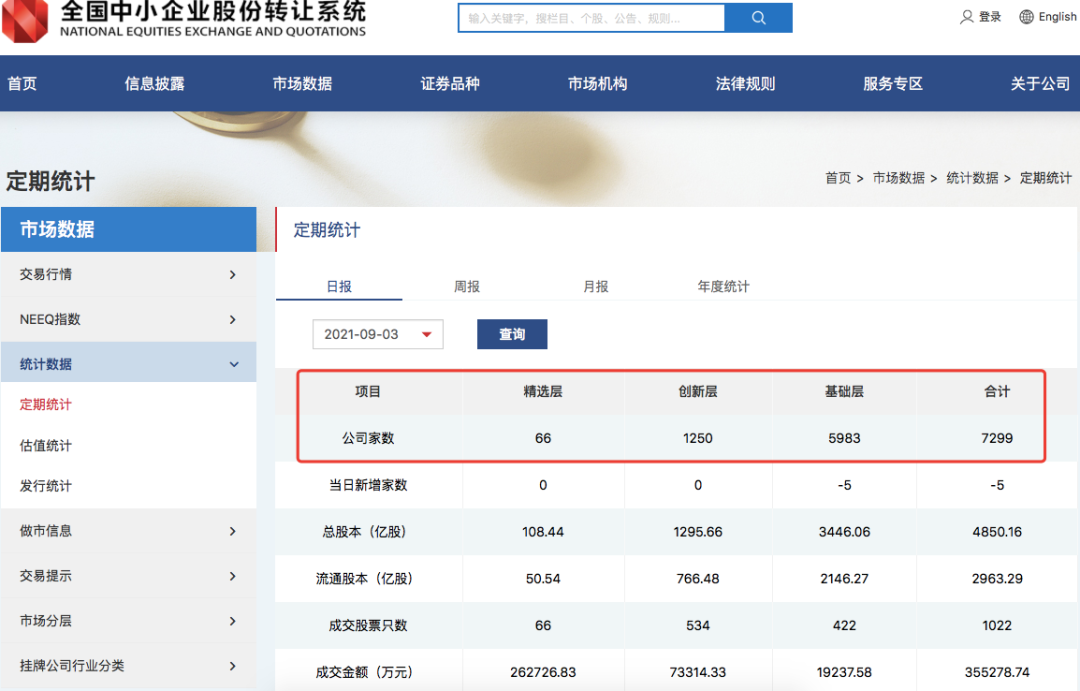
Task: Click 市场数据 in the breadcrumb
Action: (x=898, y=178)
